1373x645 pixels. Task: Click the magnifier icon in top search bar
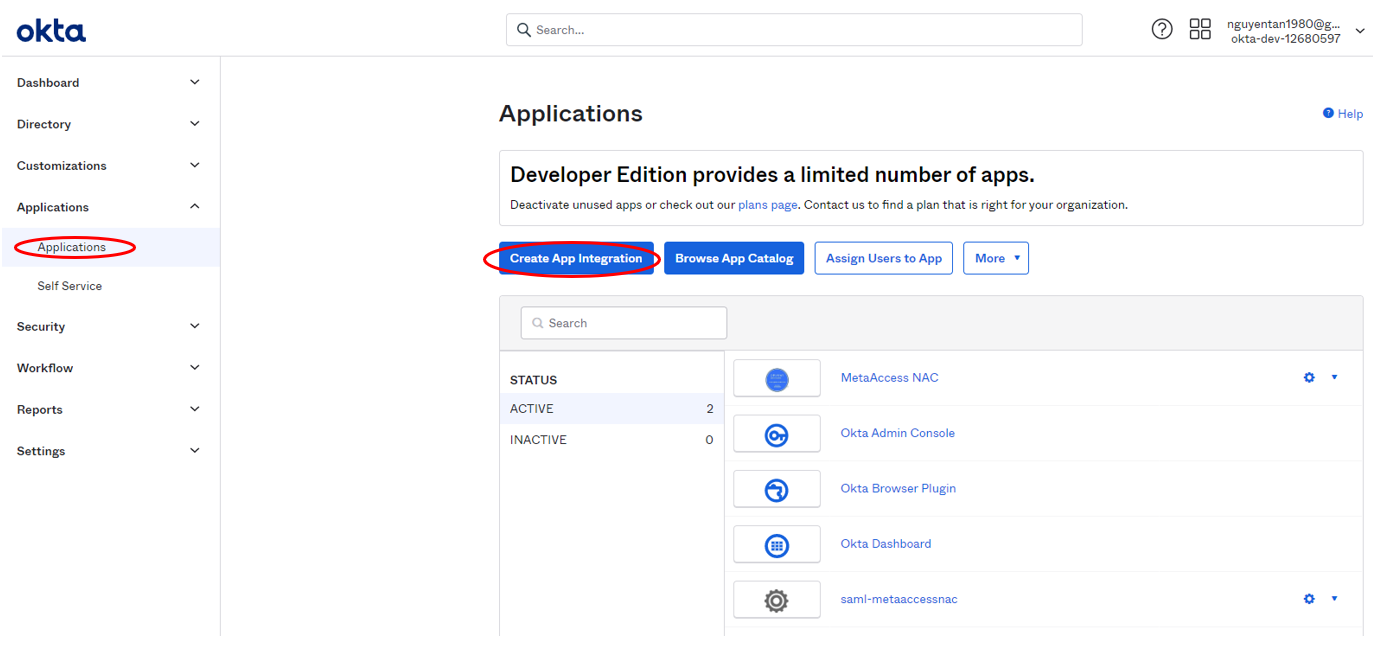point(524,30)
